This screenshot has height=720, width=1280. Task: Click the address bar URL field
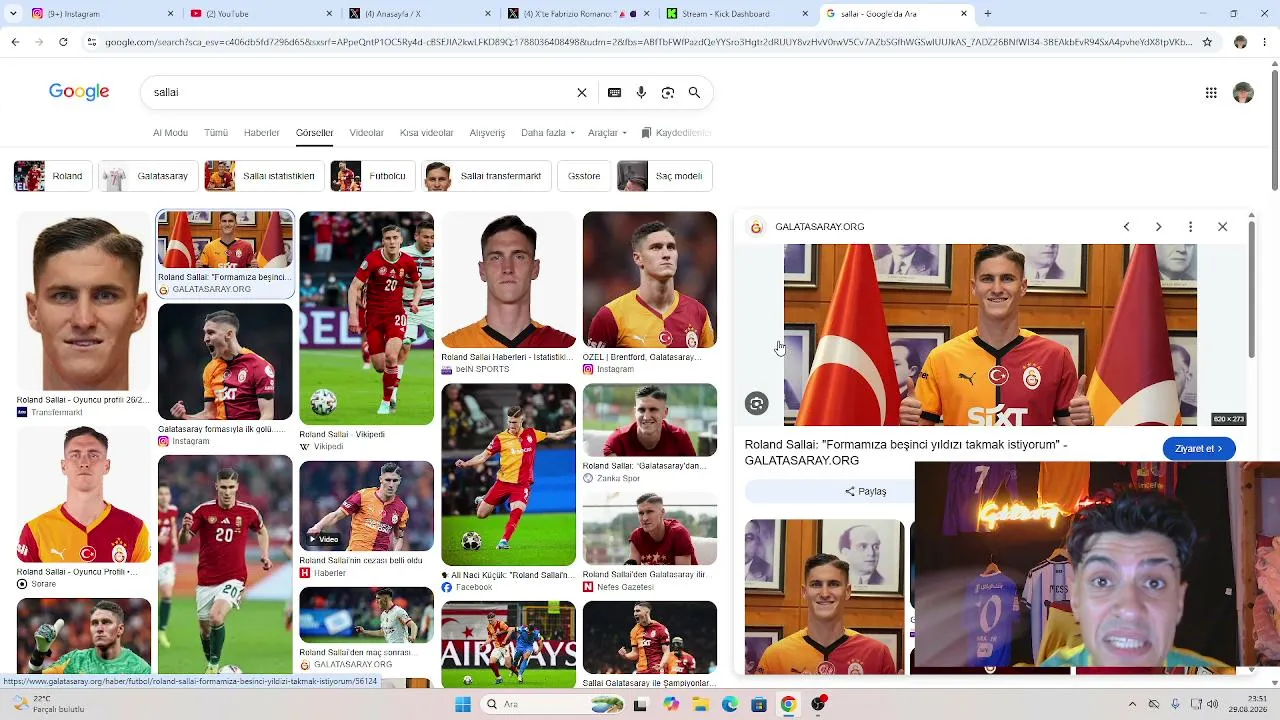coord(648,42)
